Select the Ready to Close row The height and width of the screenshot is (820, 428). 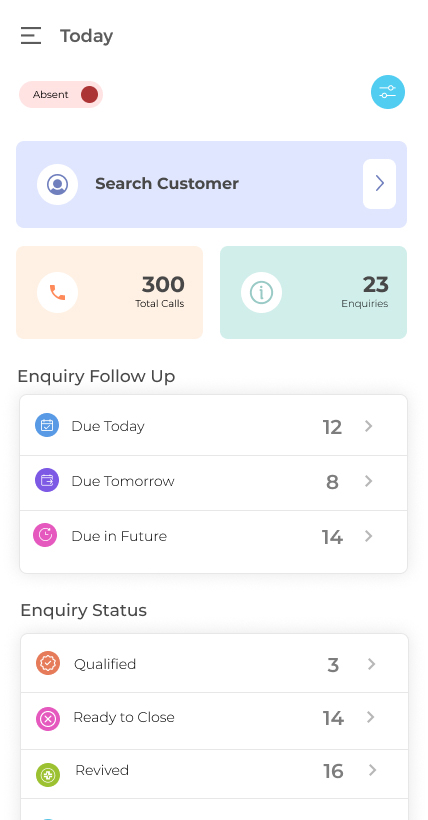215,721
